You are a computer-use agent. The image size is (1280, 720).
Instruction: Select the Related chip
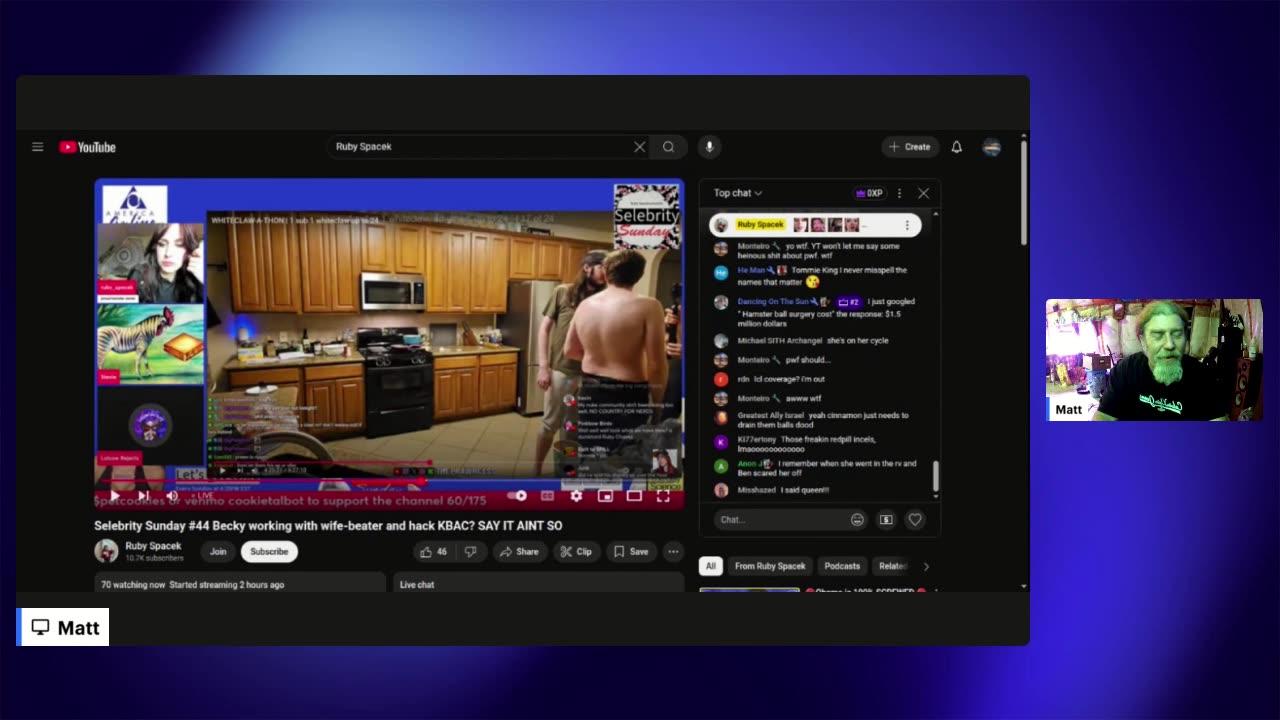[x=892, y=566]
